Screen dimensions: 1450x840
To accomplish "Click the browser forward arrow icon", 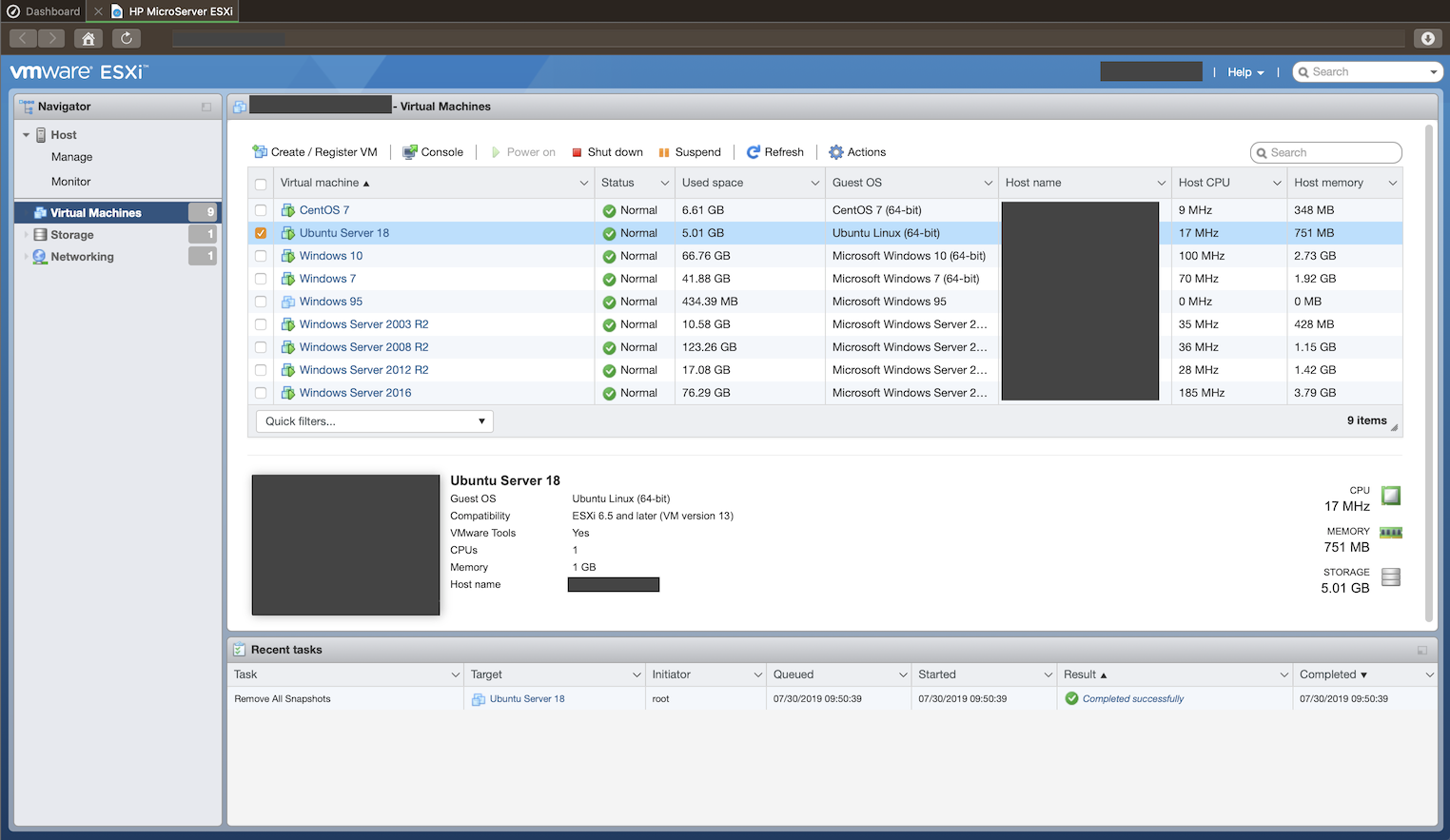I will click(x=51, y=38).
